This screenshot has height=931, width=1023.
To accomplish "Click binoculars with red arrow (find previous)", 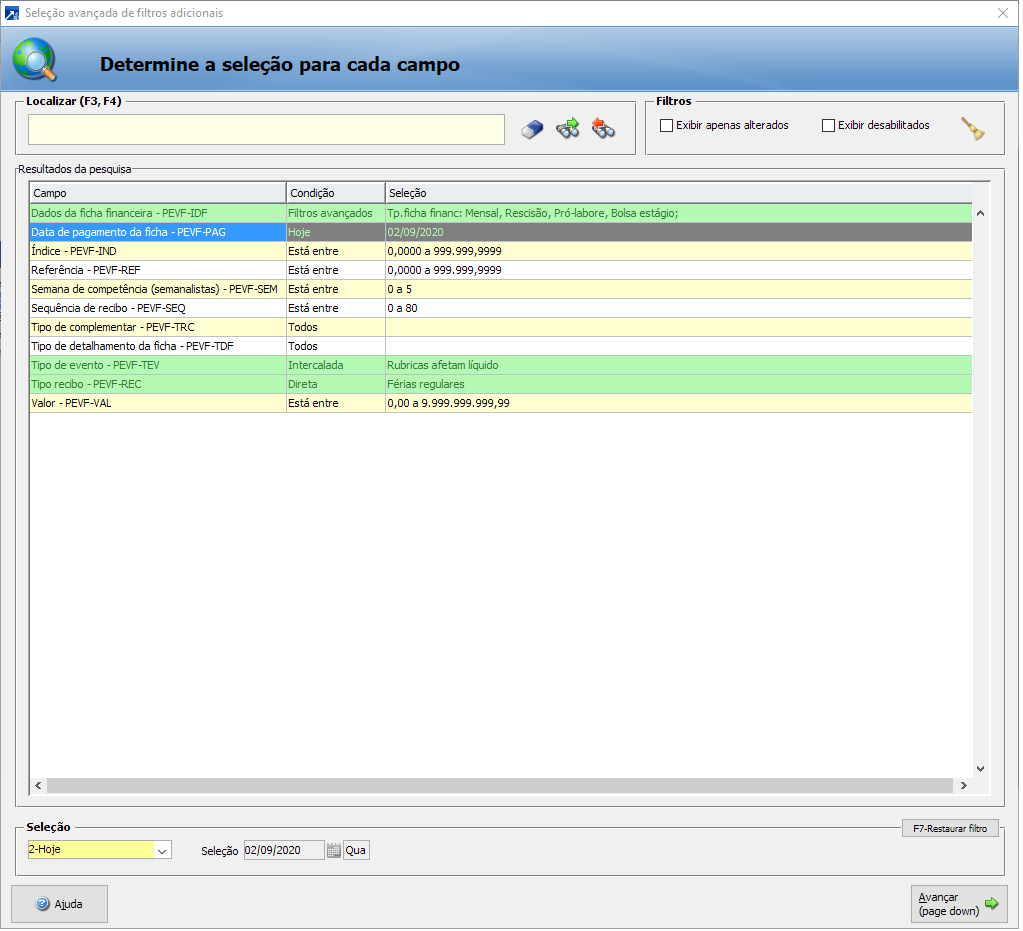I will tap(603, 129).
